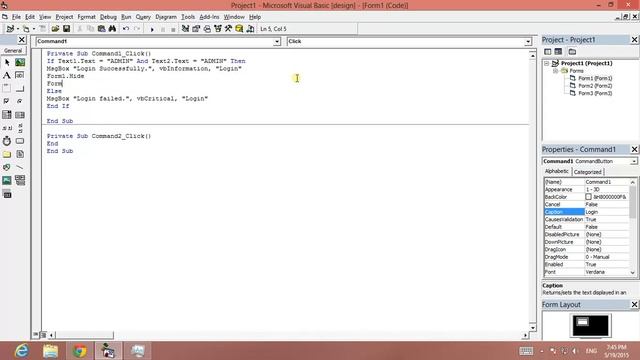640x360 pixels.
Task: Select the CheckBox control tool
Action: point(7,102)
